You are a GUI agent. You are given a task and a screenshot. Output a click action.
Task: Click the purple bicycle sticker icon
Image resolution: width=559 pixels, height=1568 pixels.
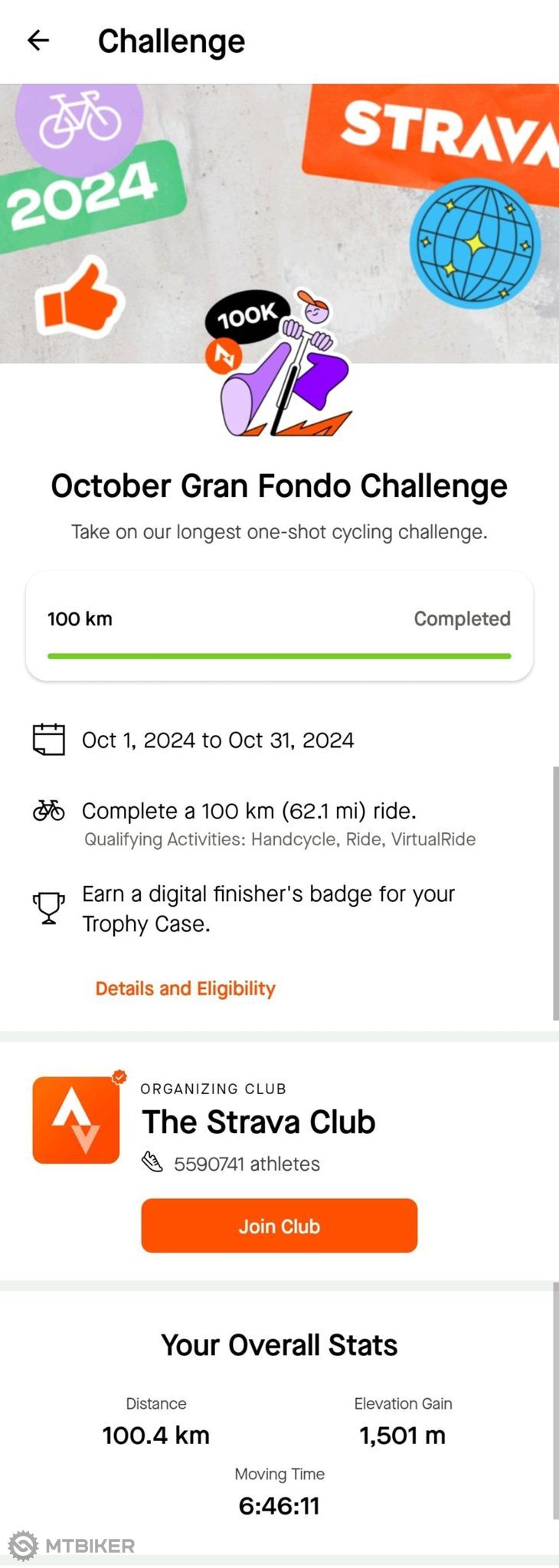point(80,120)
